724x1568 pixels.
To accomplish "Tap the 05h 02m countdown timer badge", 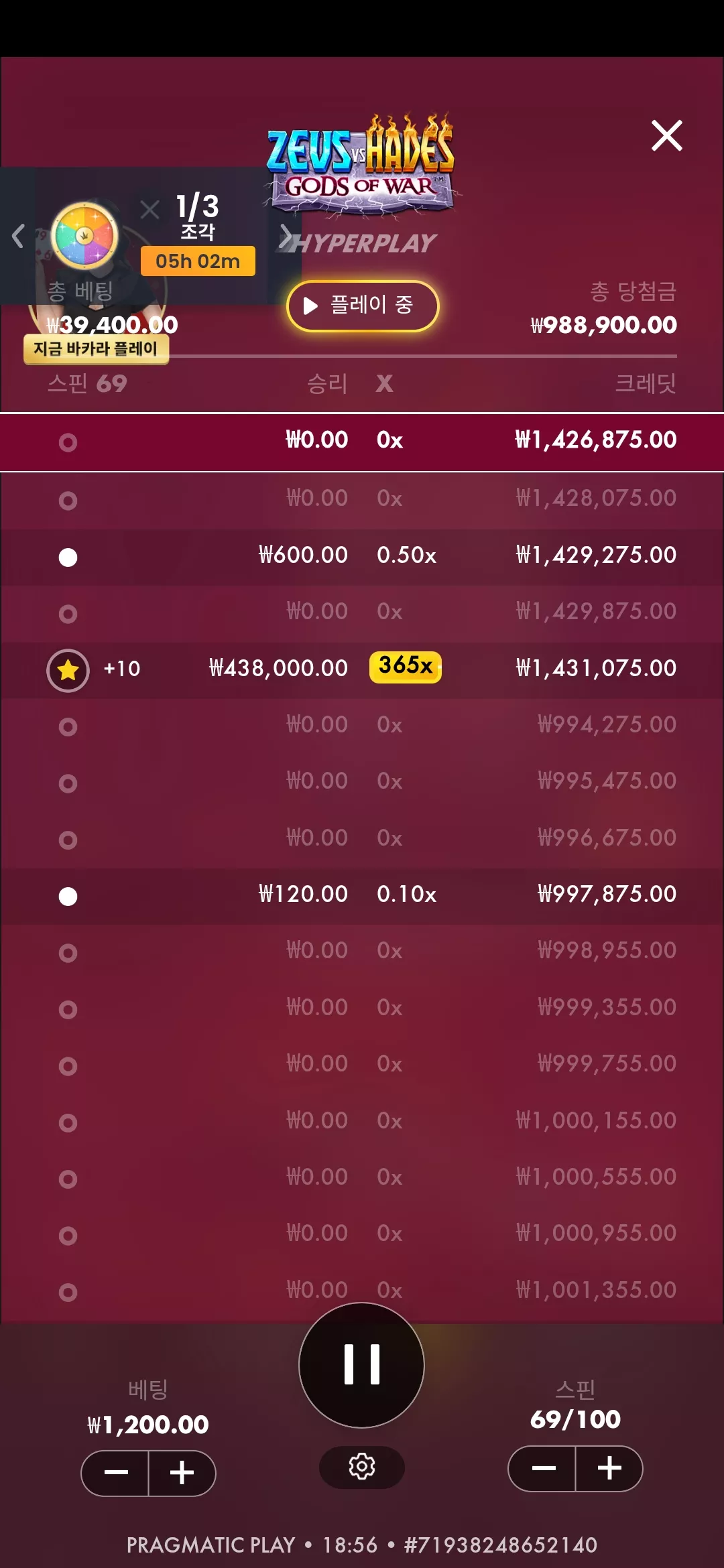I will (x=198, y=261).
